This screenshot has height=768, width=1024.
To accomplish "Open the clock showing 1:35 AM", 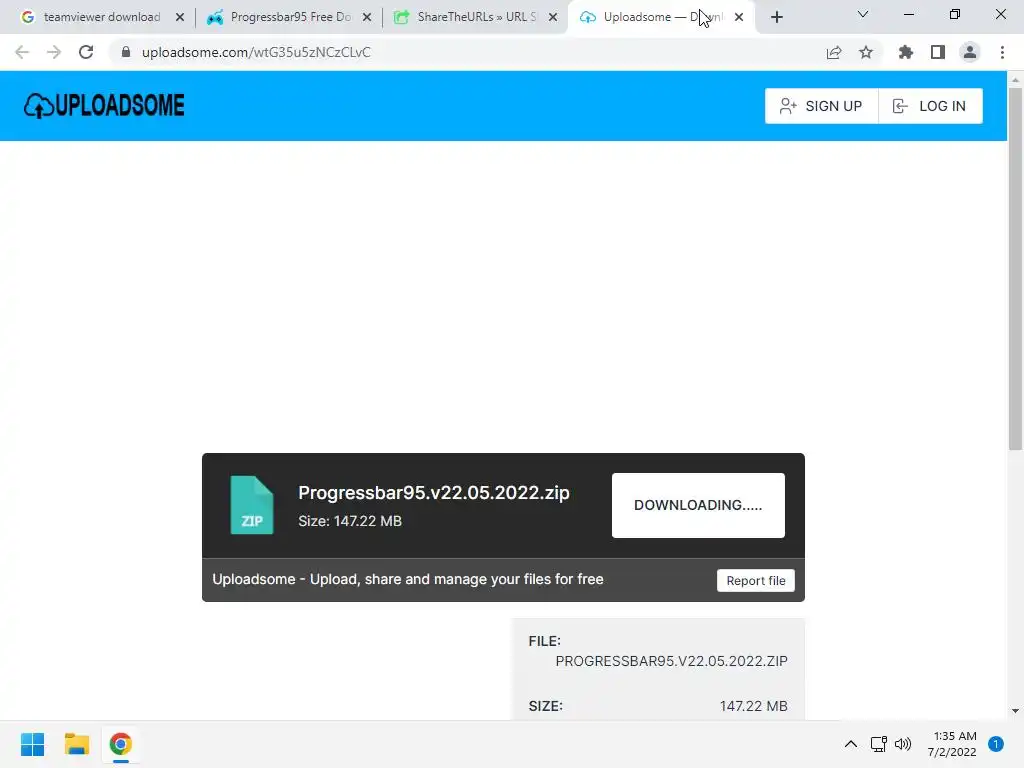I will click(x=952, y=744).
